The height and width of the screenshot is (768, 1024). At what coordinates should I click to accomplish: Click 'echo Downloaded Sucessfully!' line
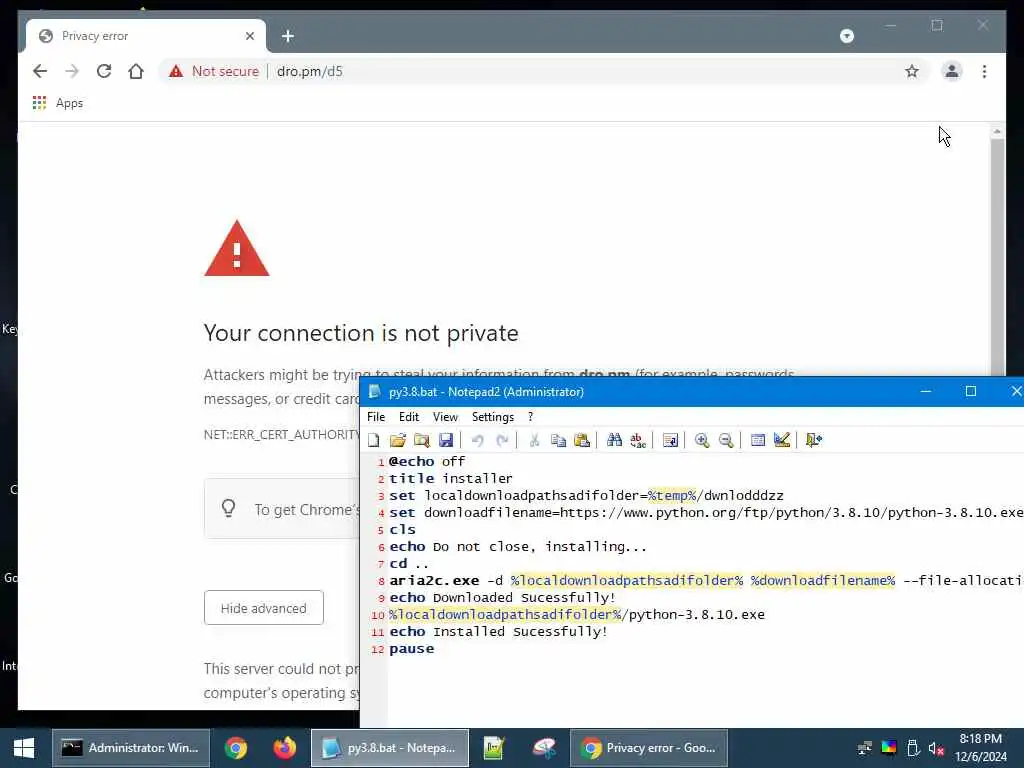tap(502, 598)
